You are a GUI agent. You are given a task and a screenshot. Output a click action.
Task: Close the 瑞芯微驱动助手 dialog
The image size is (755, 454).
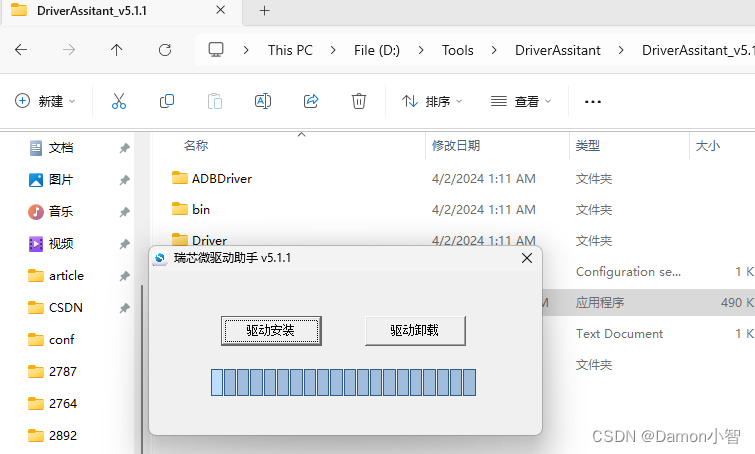click(x=527, y=258)
